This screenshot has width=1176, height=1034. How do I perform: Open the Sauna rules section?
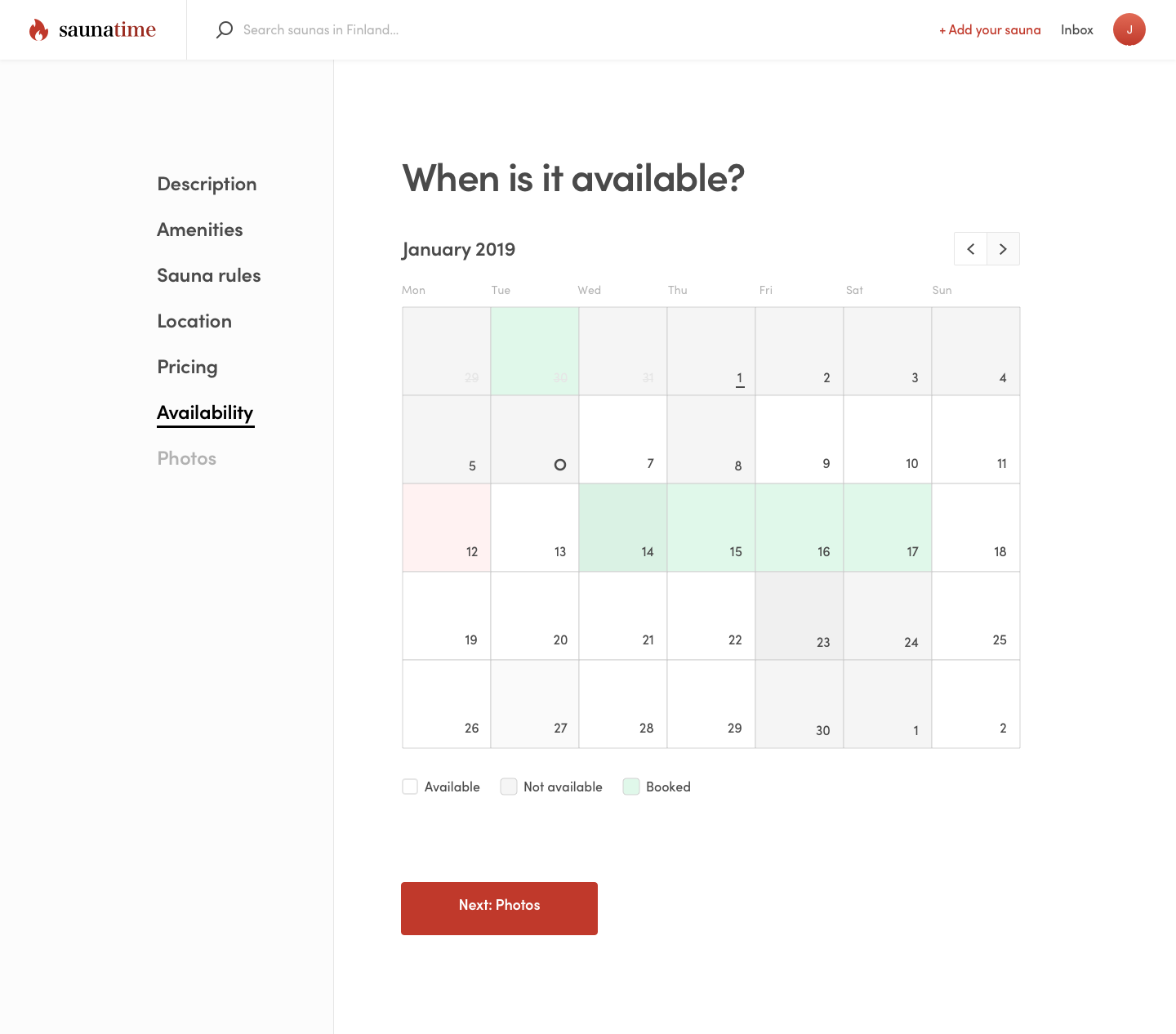[209, 275]
